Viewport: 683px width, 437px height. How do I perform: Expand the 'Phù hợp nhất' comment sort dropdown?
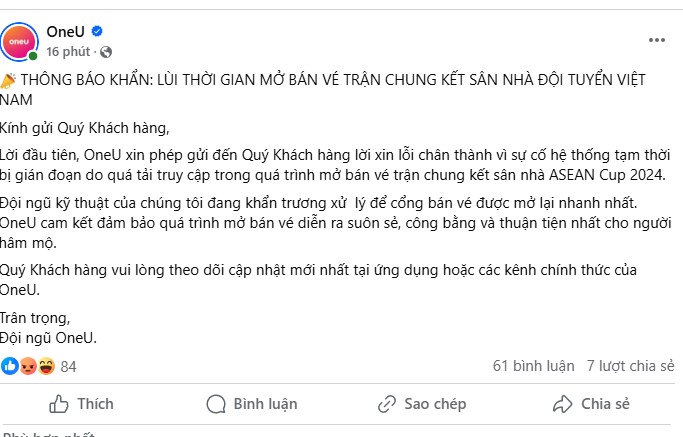48,434
